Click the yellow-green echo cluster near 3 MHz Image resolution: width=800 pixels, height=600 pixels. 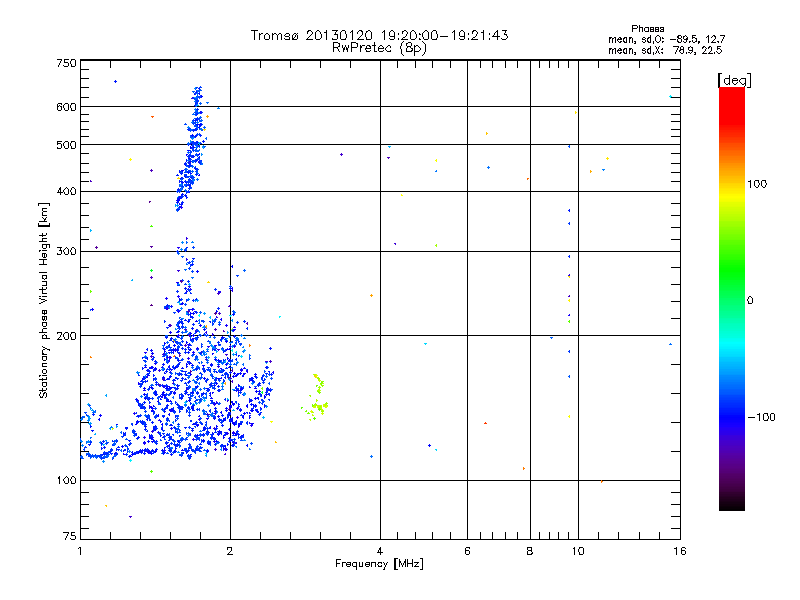(316, 399)
